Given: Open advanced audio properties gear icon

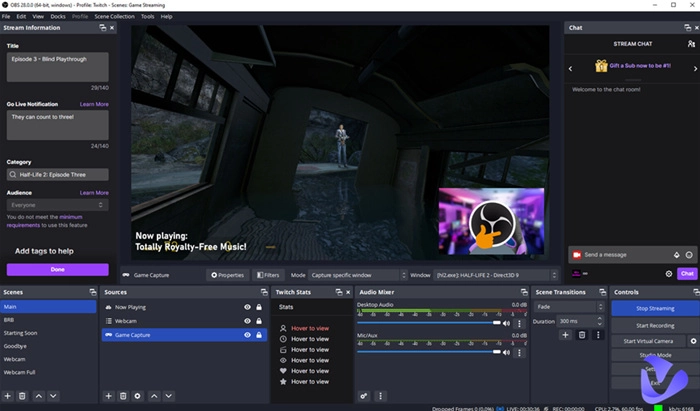Looking at the screenshot, I should click(364, 396).
